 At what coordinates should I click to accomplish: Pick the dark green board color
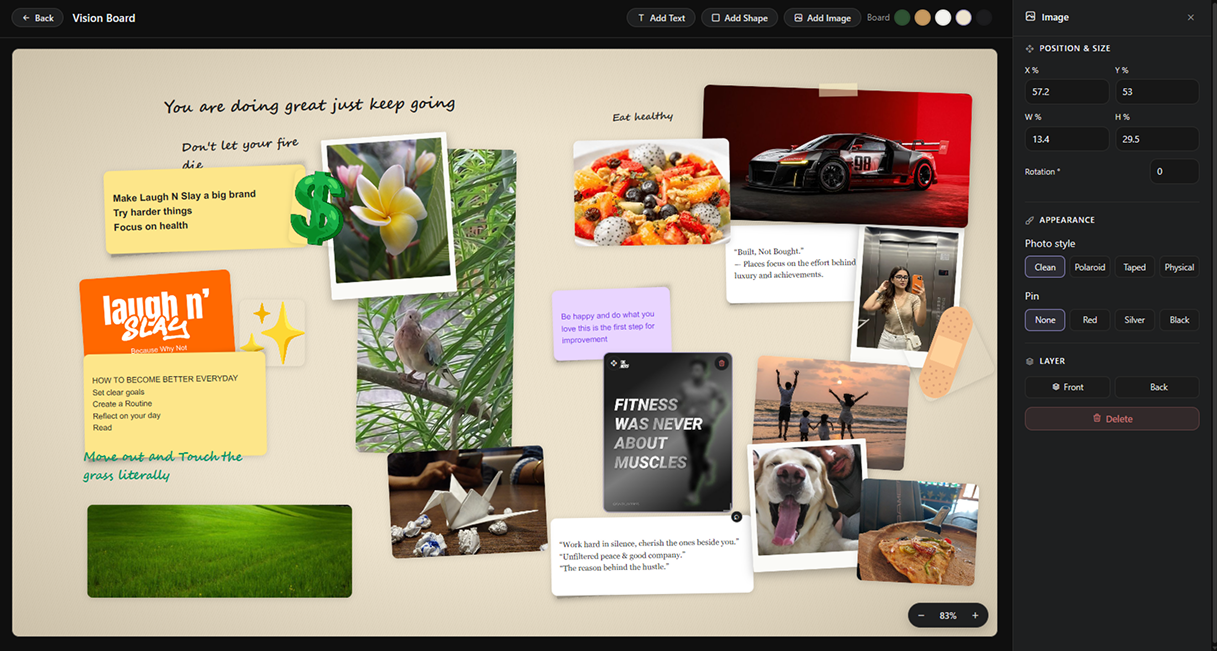point(902,18)
